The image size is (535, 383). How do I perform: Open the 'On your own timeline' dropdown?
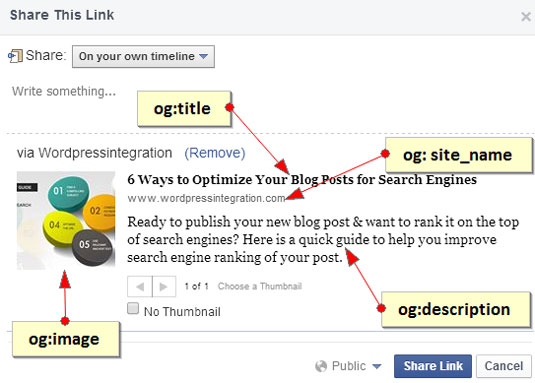tap(143, 56)
